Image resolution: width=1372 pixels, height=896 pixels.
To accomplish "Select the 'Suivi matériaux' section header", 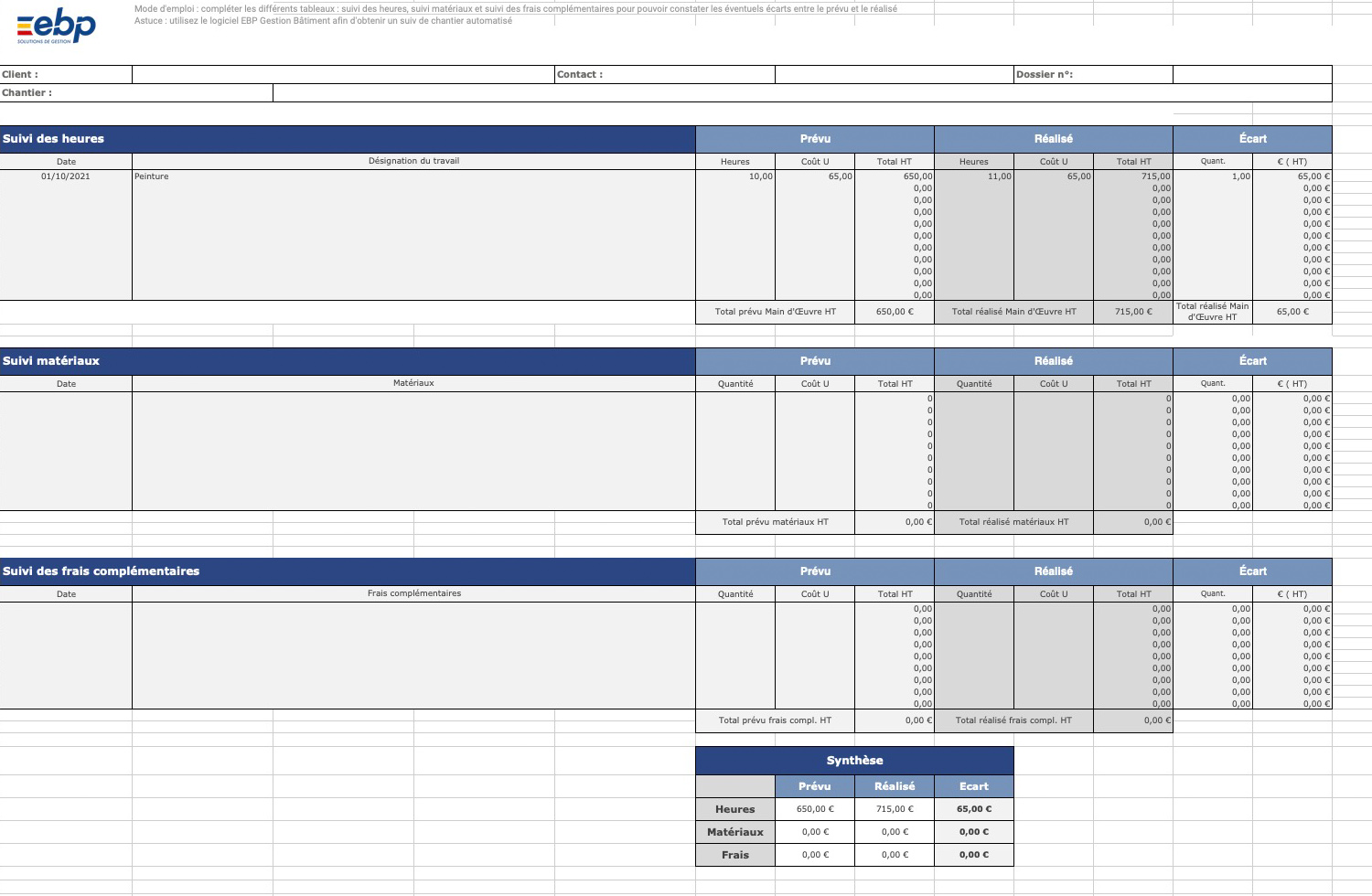I will point(348,361).
